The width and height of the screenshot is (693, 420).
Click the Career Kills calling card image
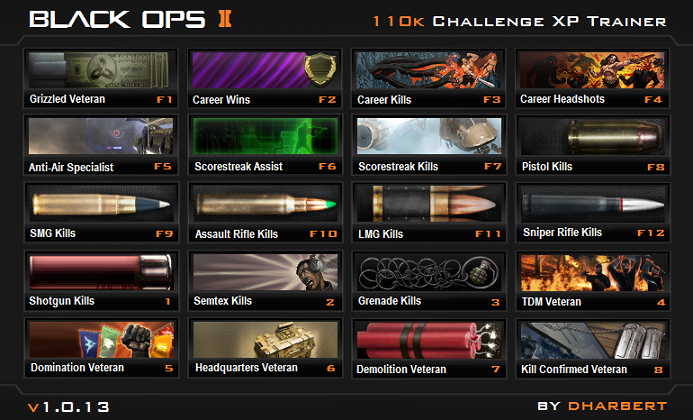tap(429, 70)
